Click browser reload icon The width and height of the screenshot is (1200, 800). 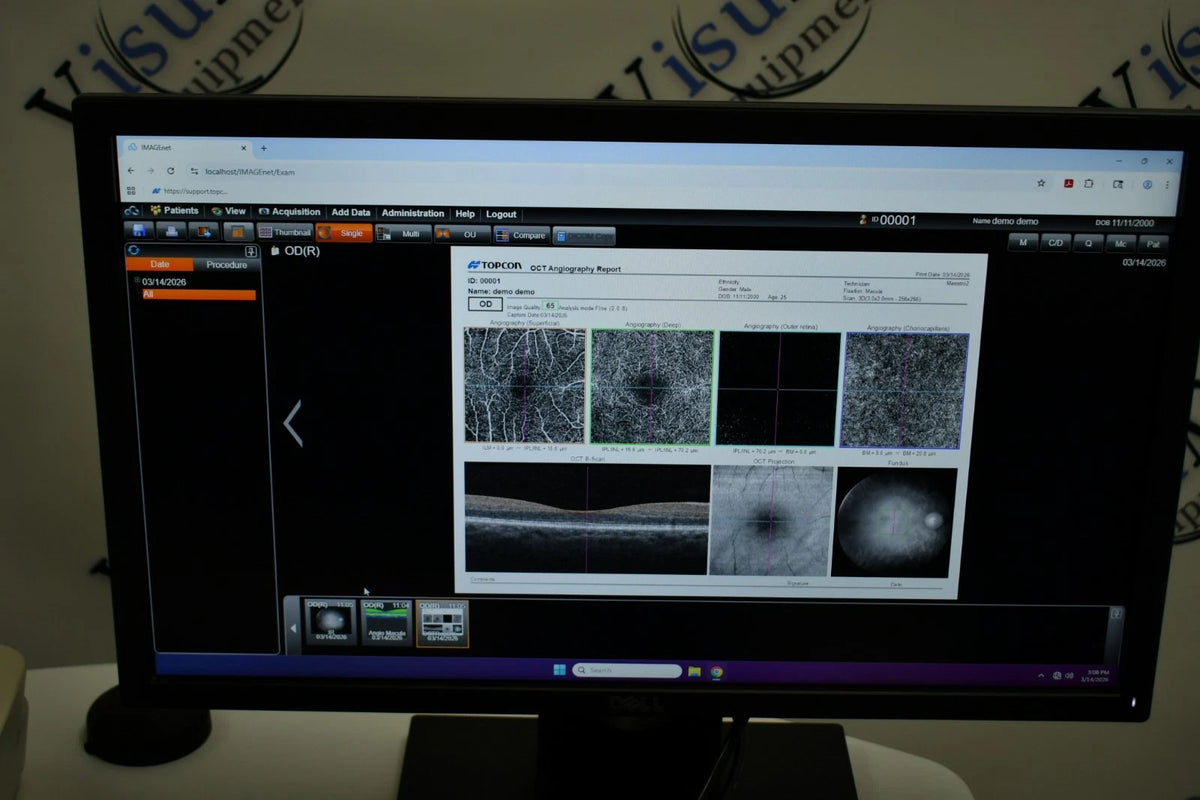click(x=171, y=171)
